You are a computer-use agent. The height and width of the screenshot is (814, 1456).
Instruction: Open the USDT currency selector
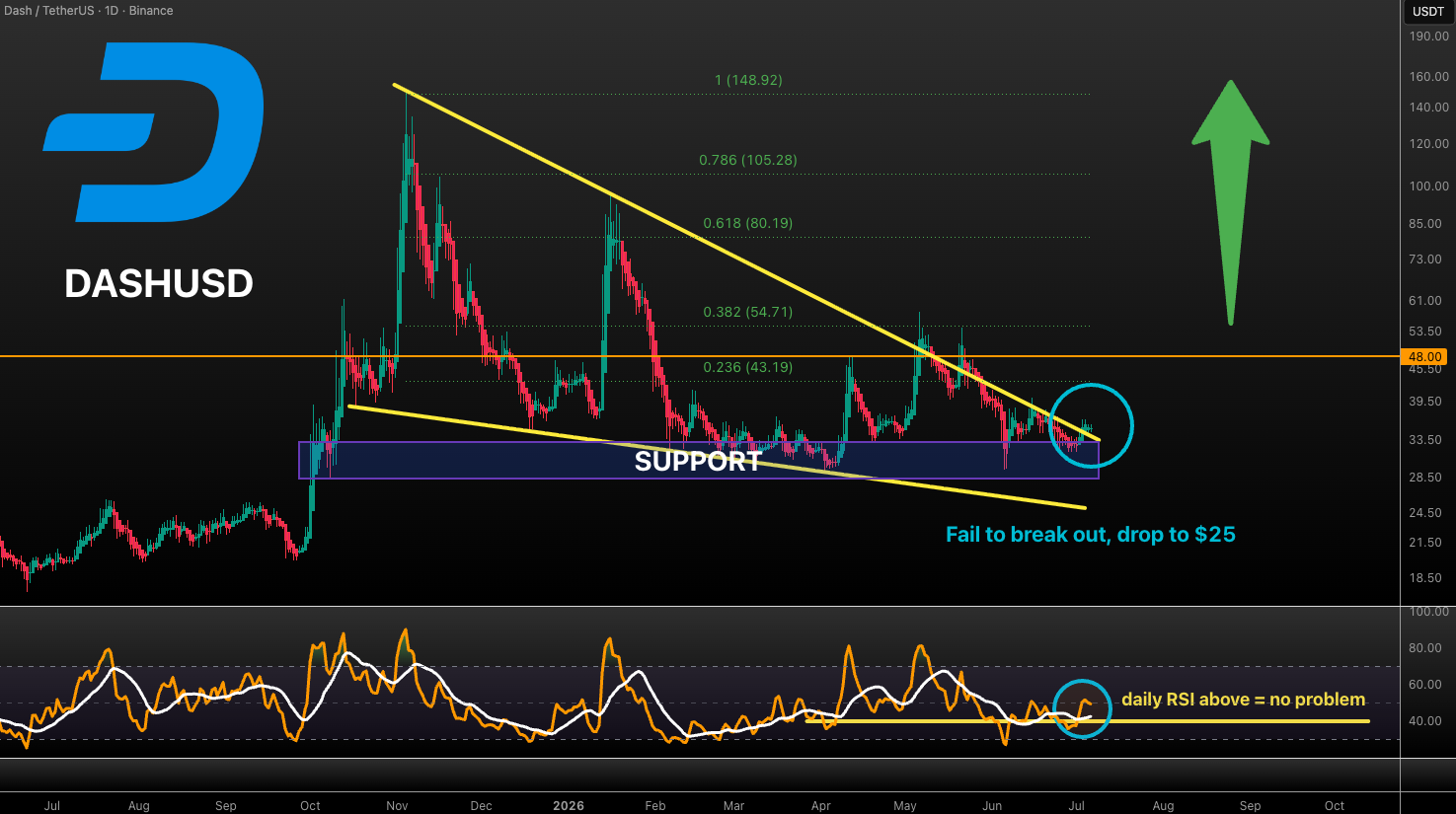point(1427,12)
